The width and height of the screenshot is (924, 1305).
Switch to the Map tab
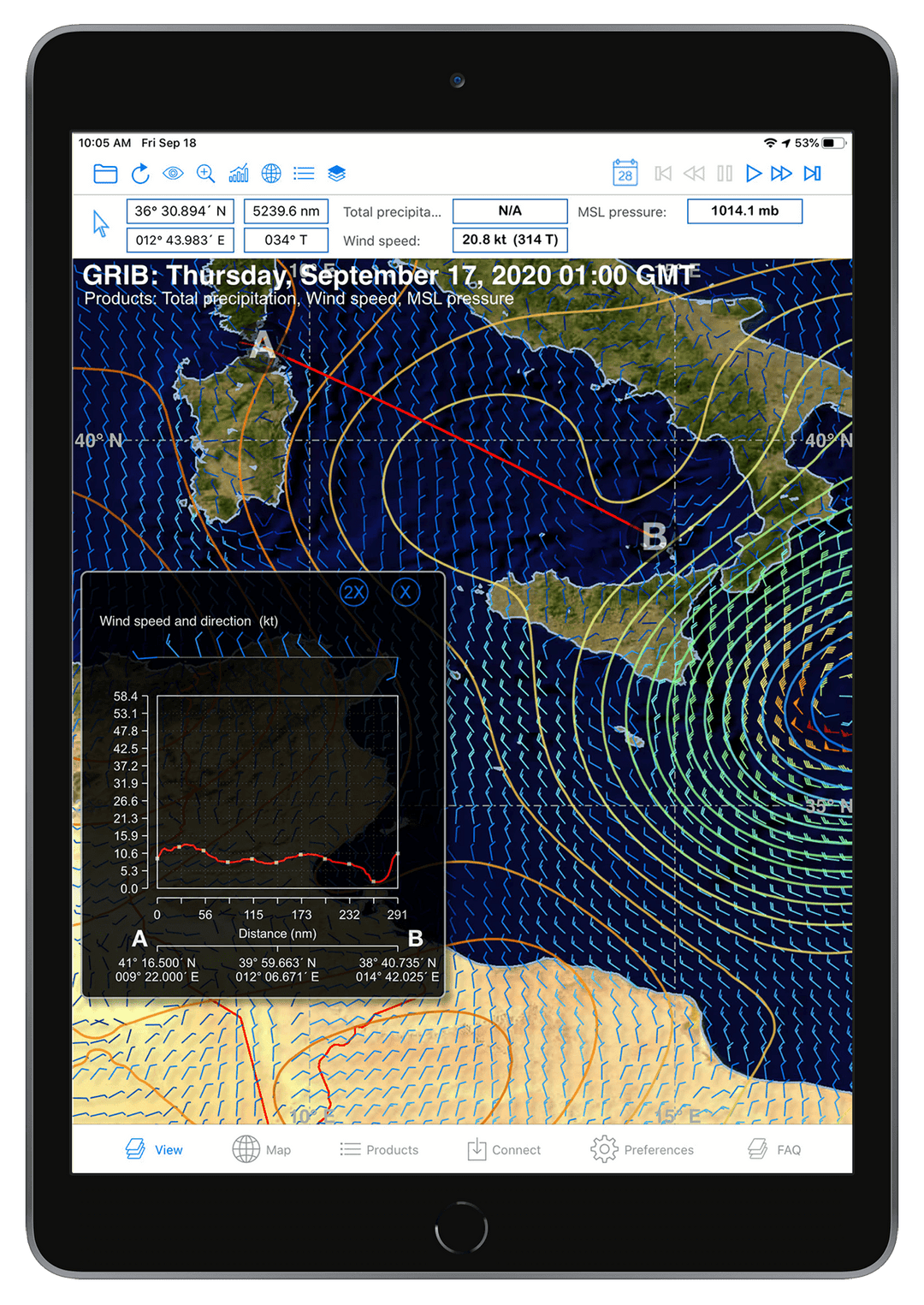tap(262, 1149)
